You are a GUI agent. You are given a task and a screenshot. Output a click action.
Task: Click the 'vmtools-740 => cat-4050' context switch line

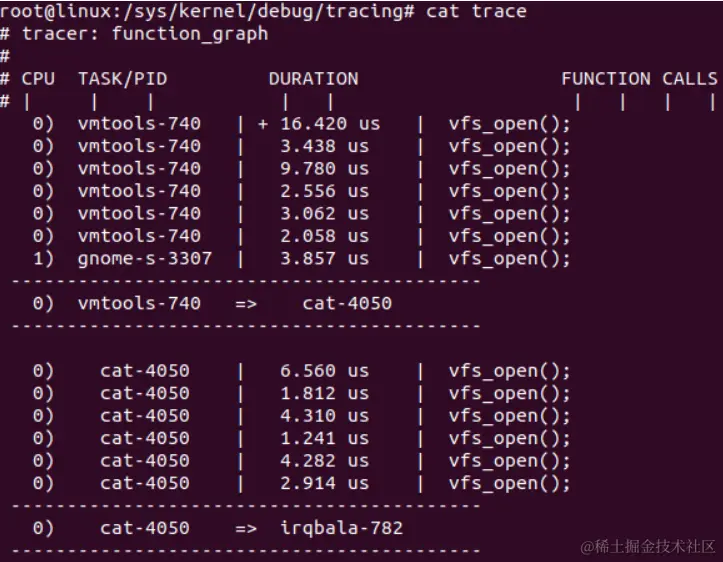(x=234, y=304)
